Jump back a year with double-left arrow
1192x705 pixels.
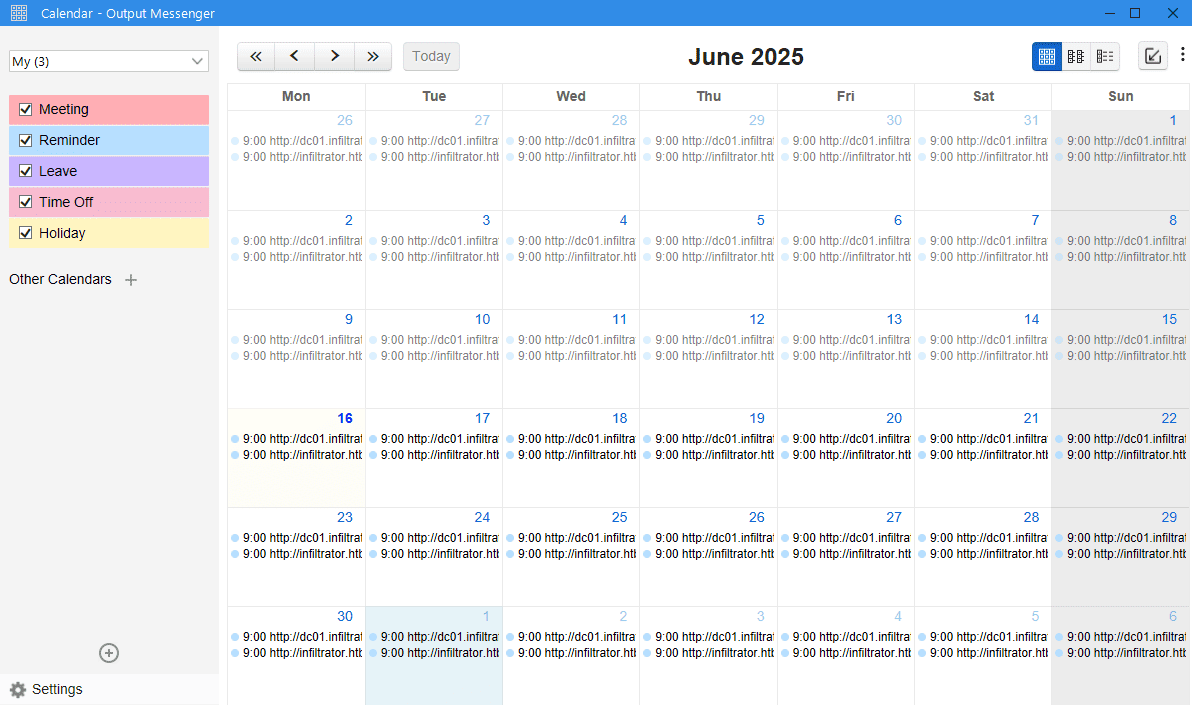pyautogui.click(x=256, y=57)
